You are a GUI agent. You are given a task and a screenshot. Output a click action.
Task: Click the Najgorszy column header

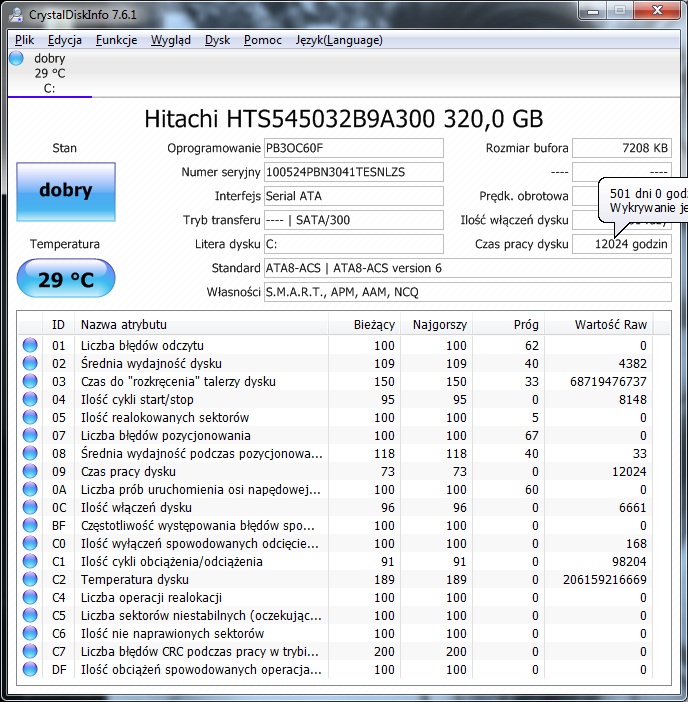point(436,325)
